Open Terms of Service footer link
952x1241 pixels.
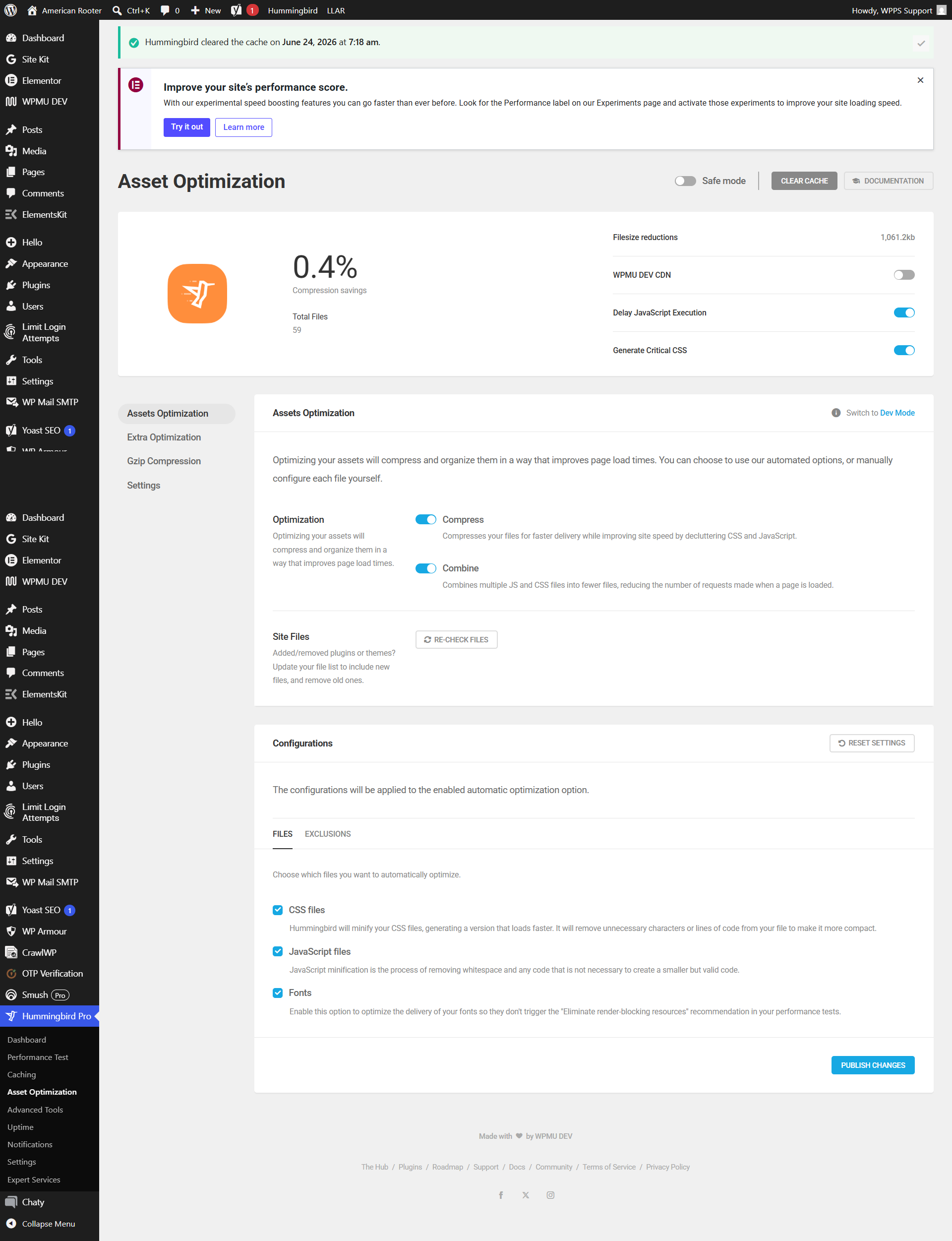[608, 1167]
